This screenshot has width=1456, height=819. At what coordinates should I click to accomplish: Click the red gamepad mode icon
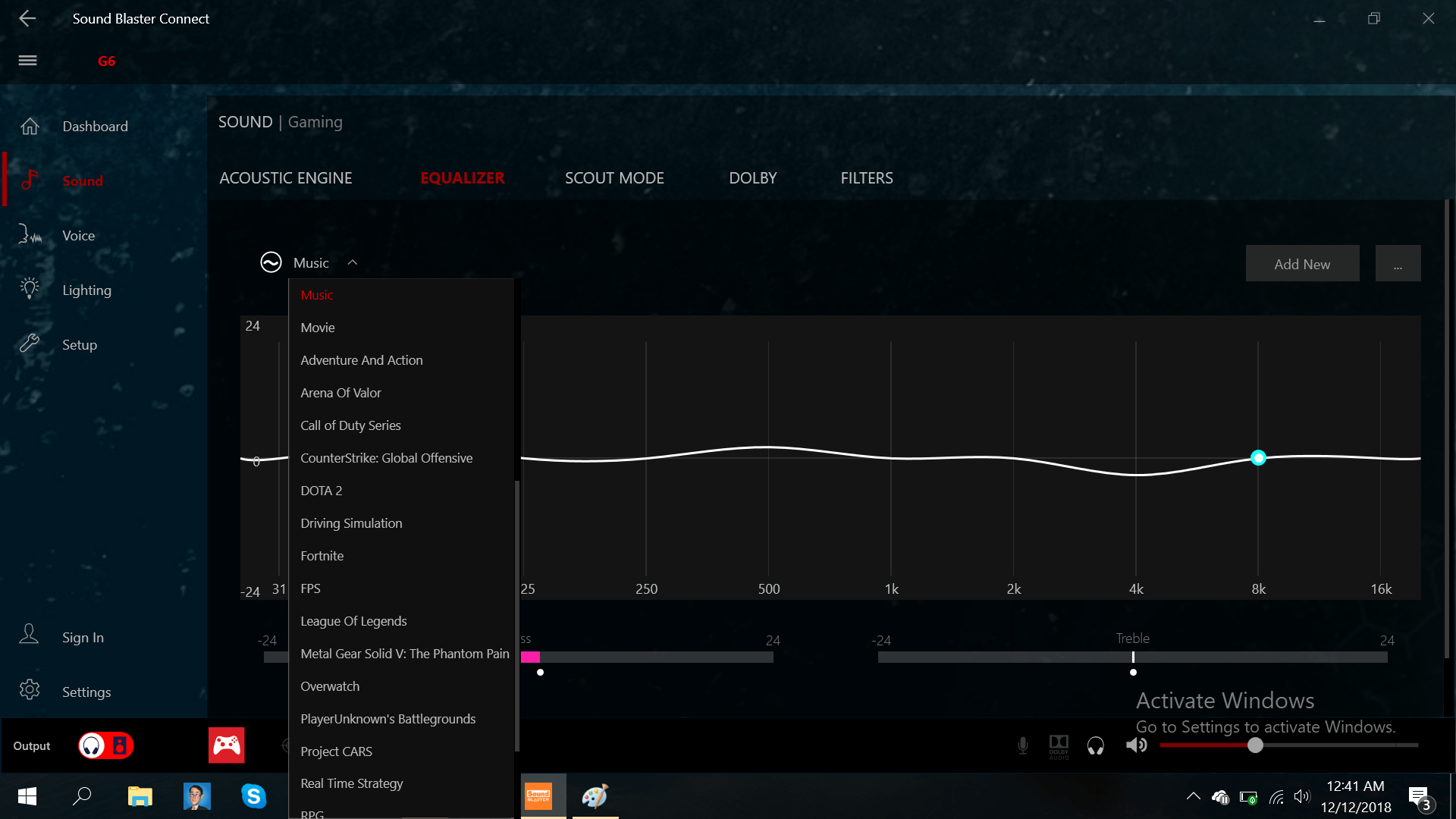(226, 745)
